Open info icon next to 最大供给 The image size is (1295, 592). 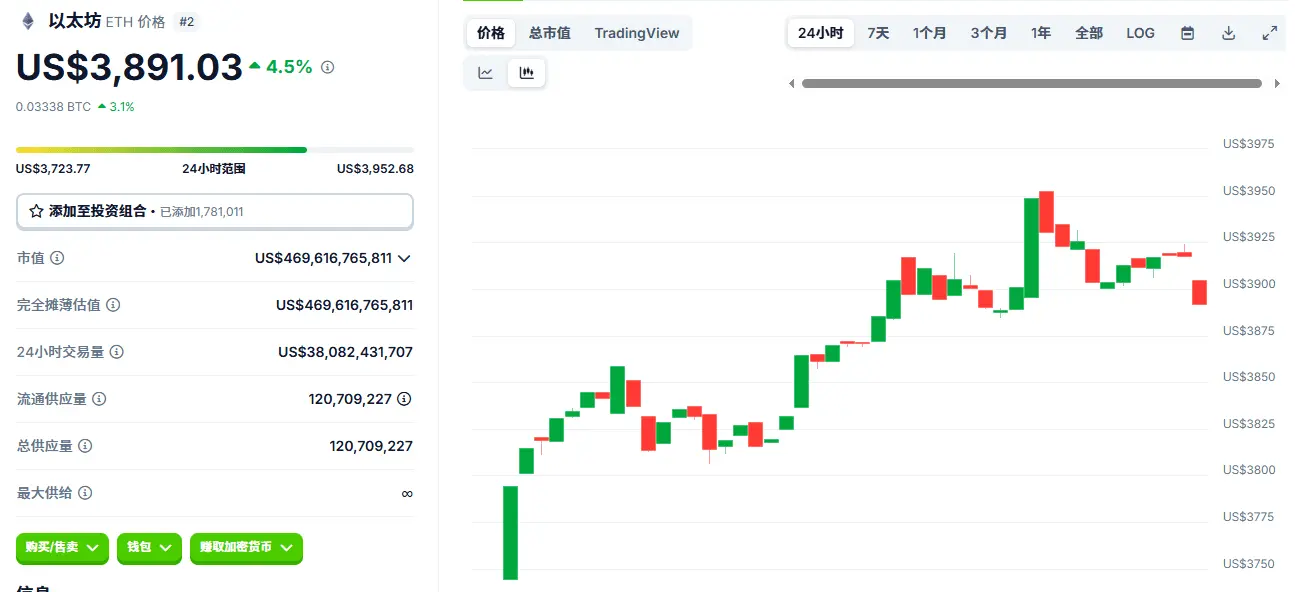(x=85, y=493)
